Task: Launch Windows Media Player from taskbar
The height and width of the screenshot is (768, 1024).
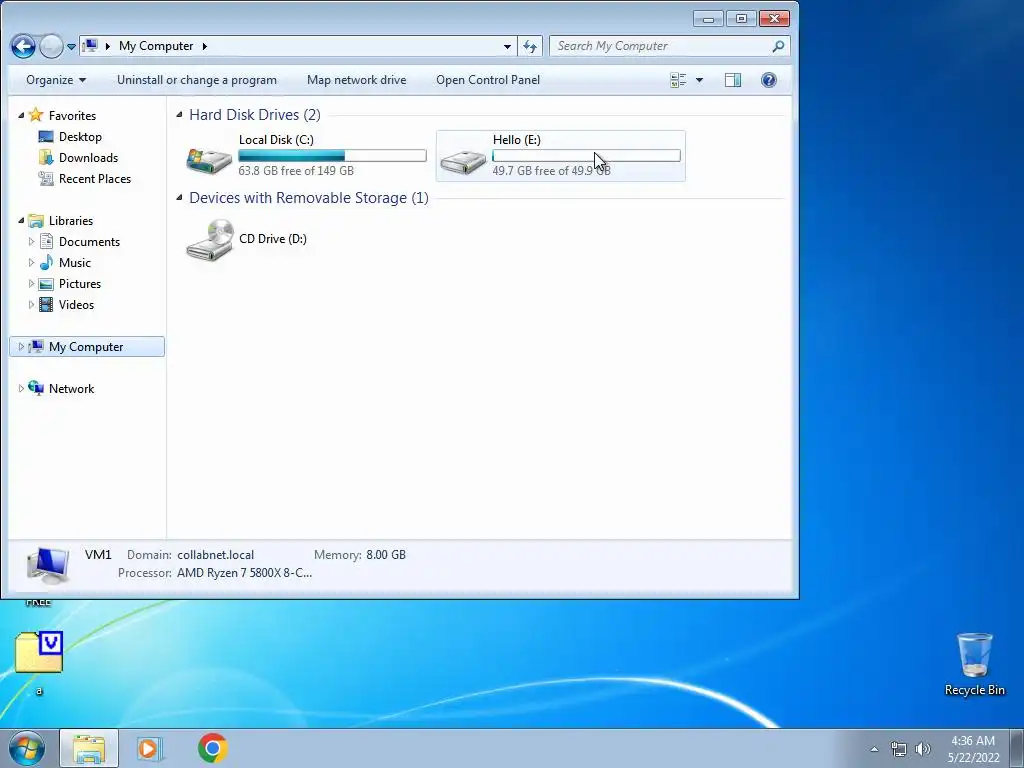Action: pos(150,748)
